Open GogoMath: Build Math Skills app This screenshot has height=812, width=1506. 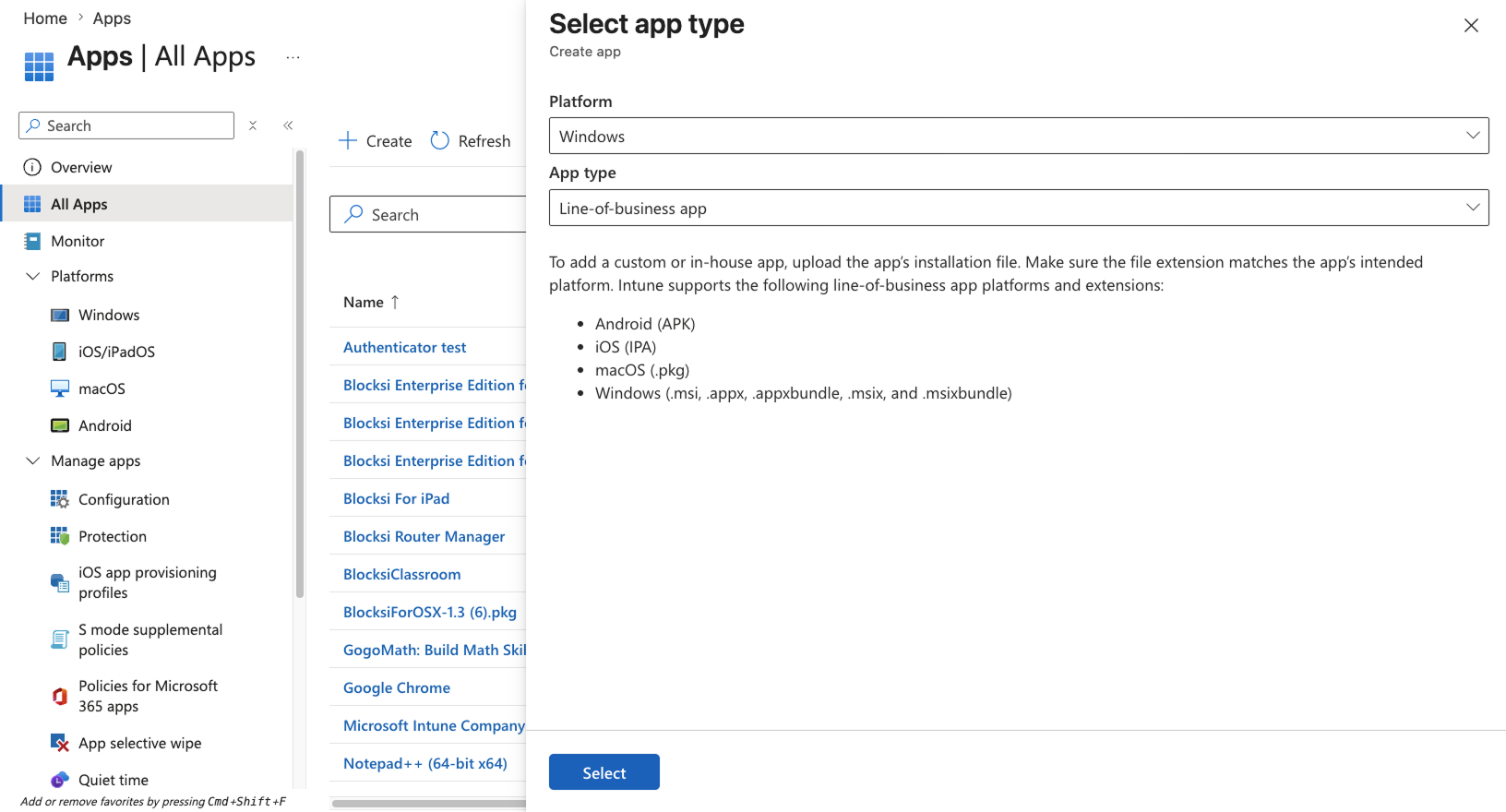pyautogui.click(x=435, y=650)
